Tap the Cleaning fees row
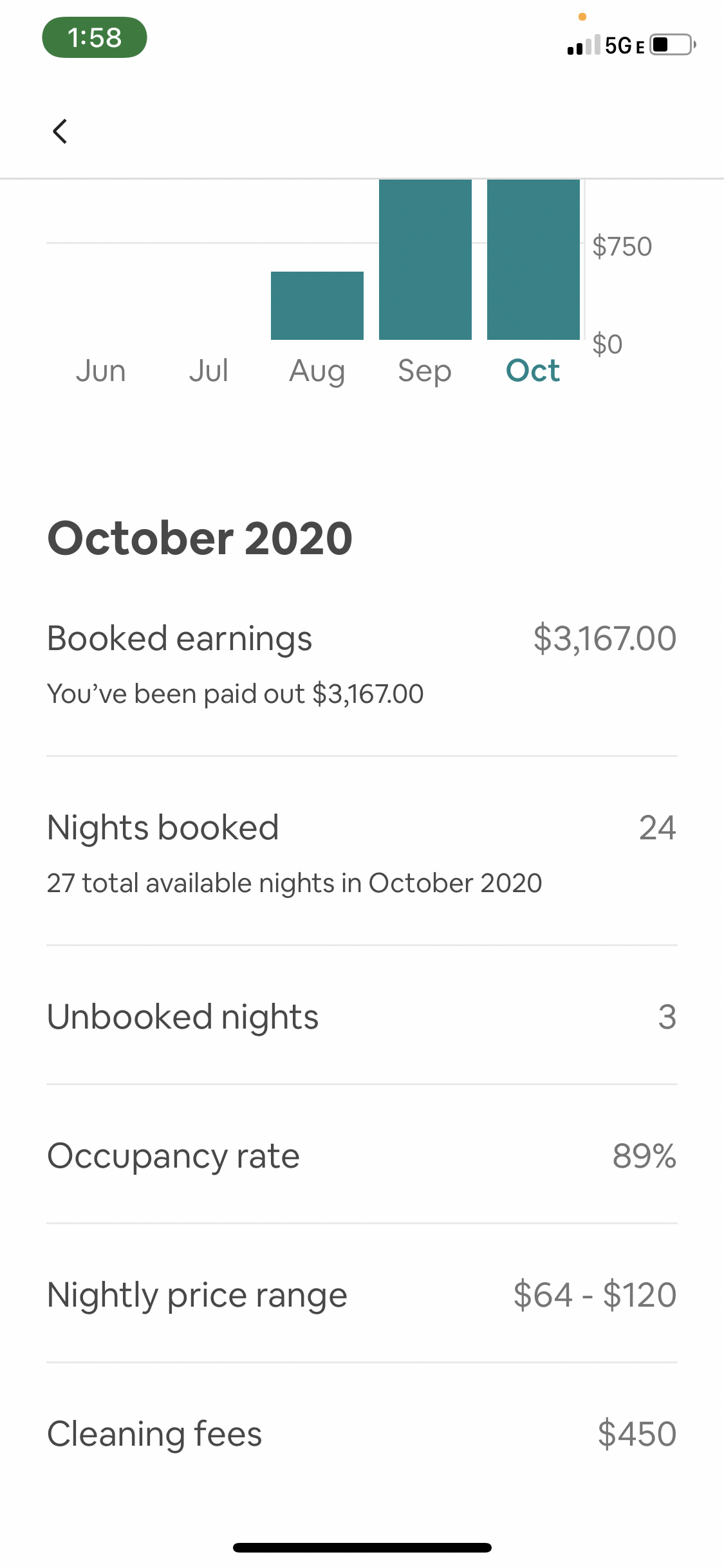Viewport: 724px width, 1568px height. (x=362, y=1434)
